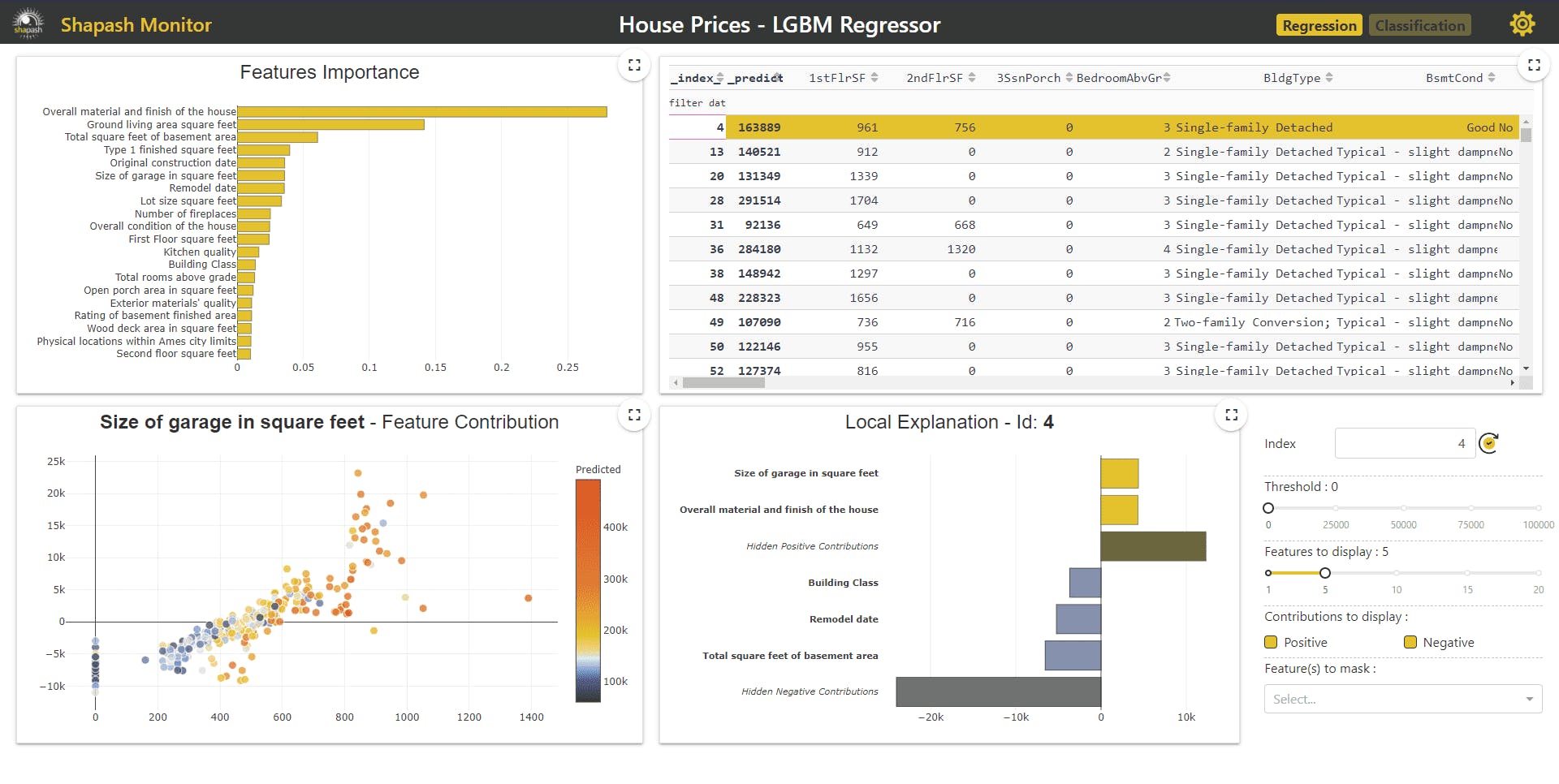Expand the Feature Contribution plot fullscreen
1559x784 pixels.
634,416
